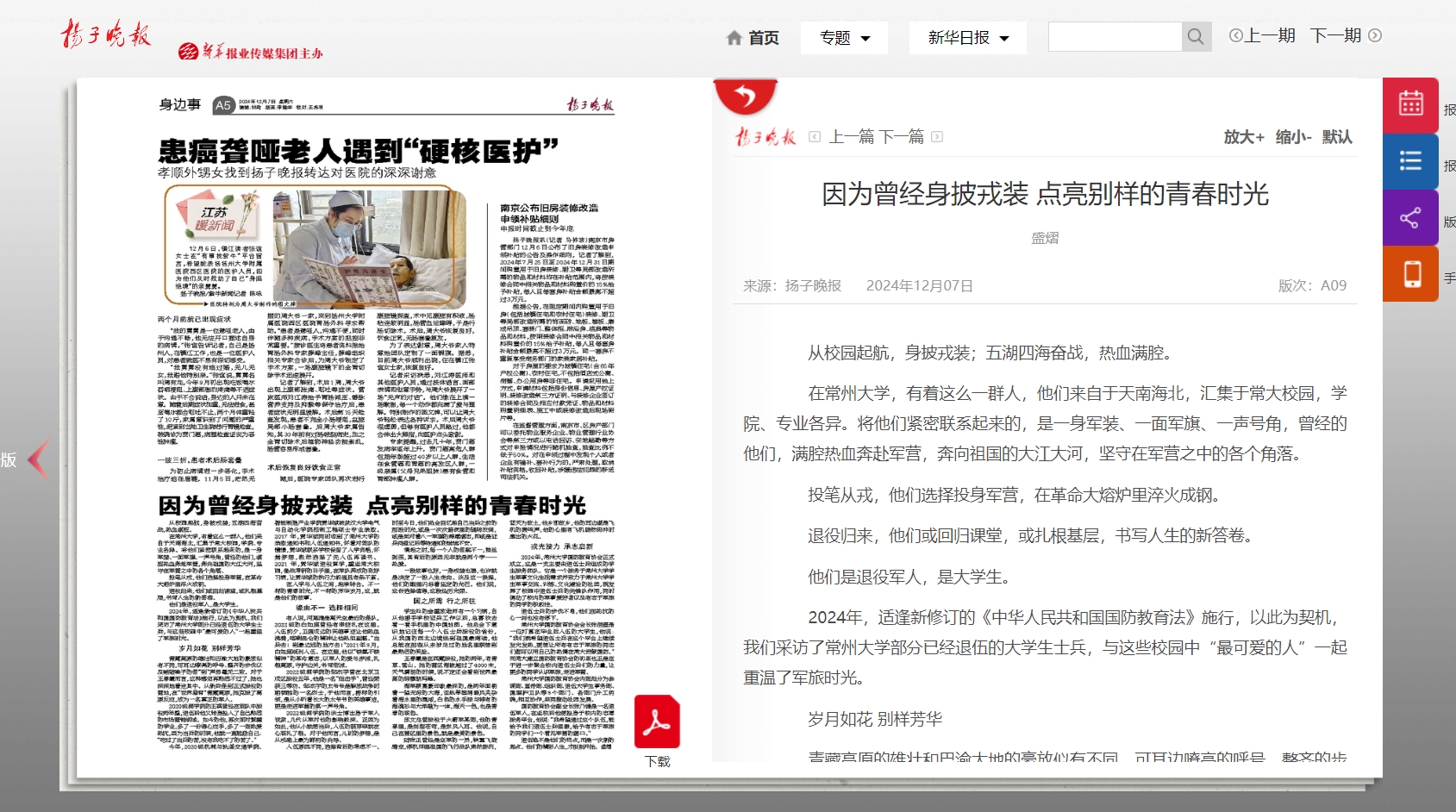This screenshot has height=812, width=1456.
Task: Download the PDF via Acrobat icon
Action: 657,722
